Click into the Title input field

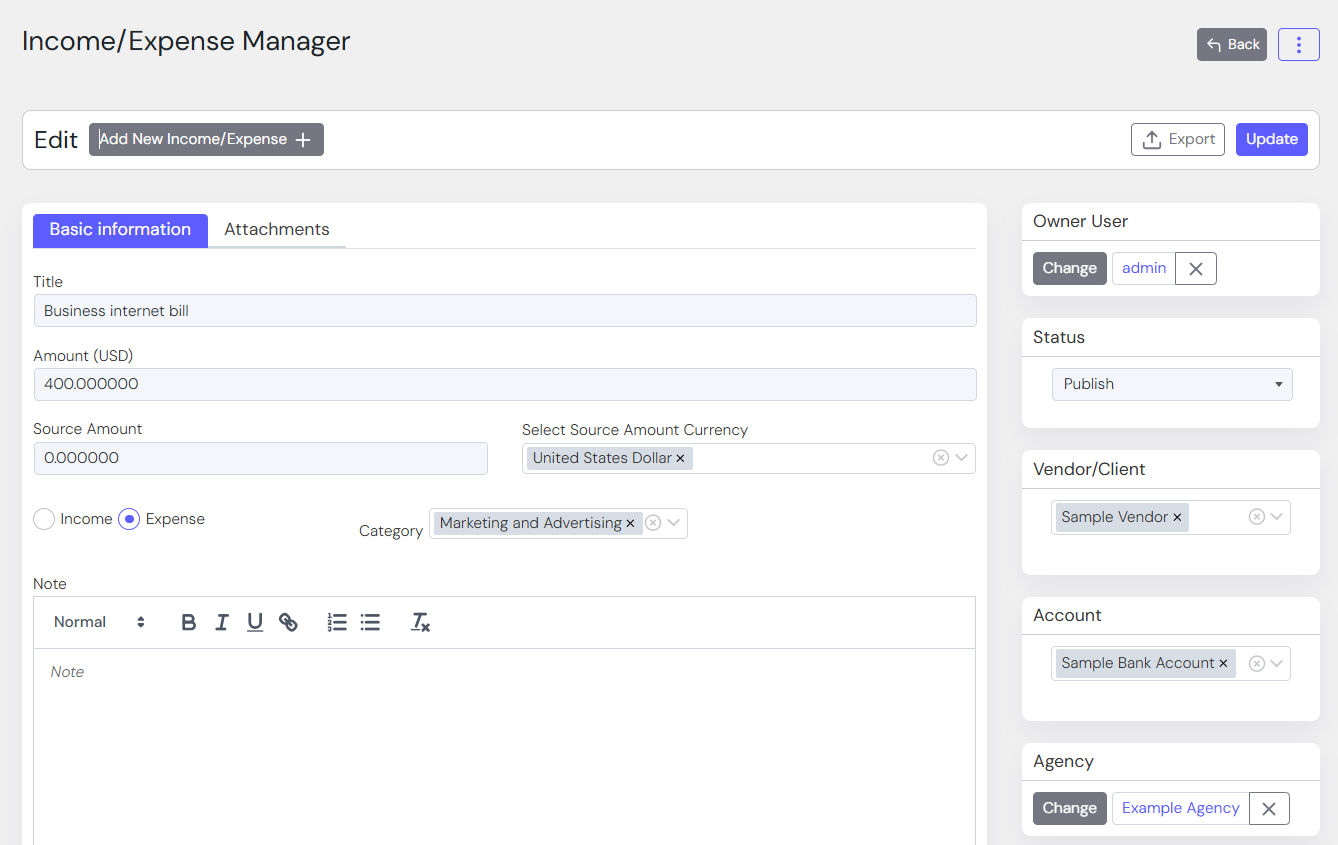[504, 311]
